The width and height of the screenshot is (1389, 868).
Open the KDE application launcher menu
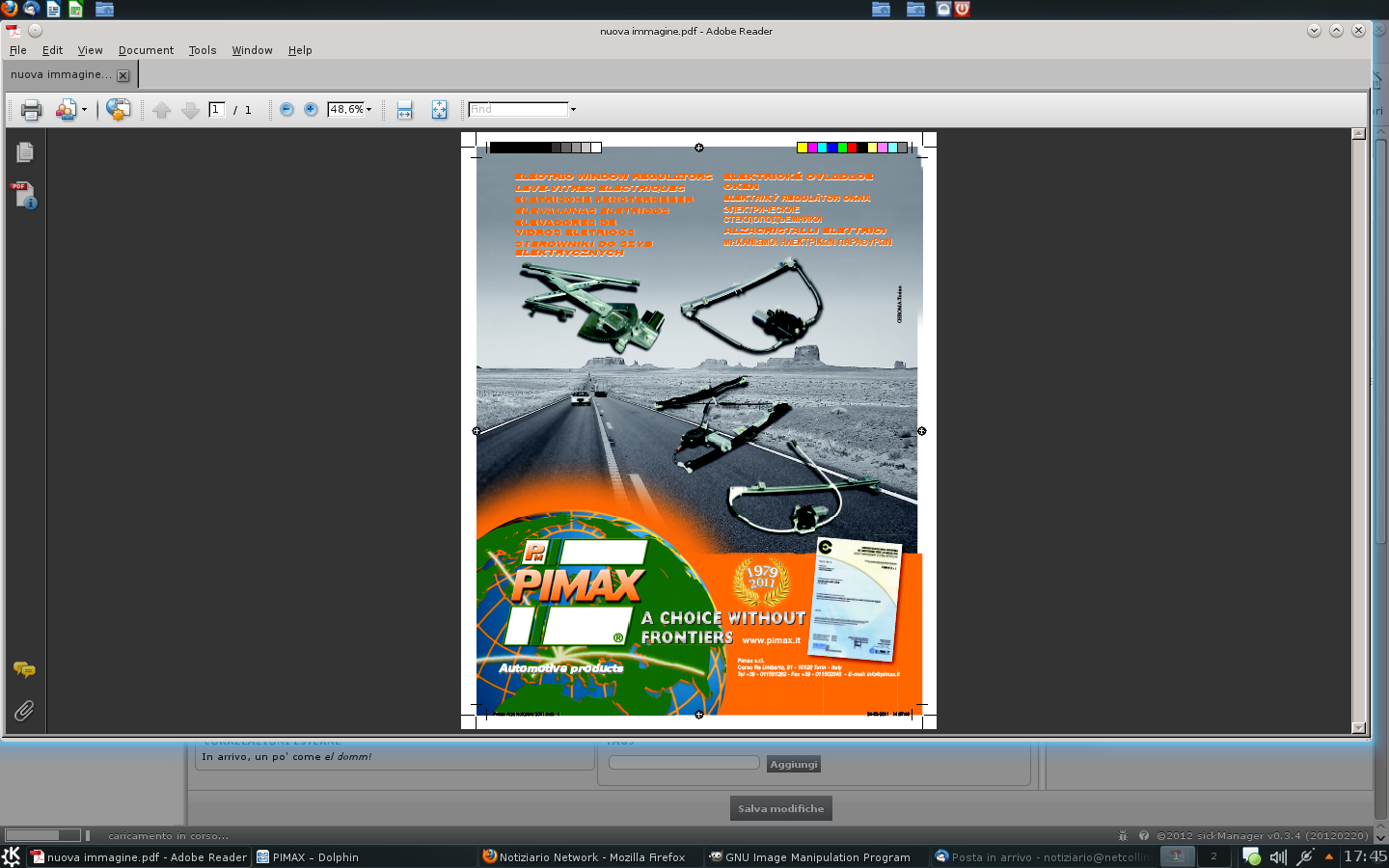[x=12, y=856]
